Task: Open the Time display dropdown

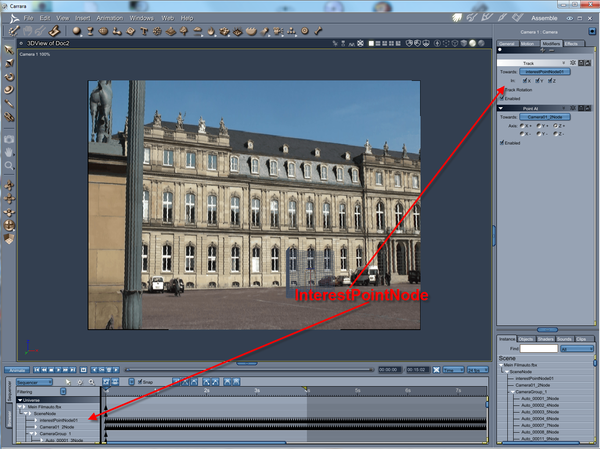Action: click(x=453, y=370)
